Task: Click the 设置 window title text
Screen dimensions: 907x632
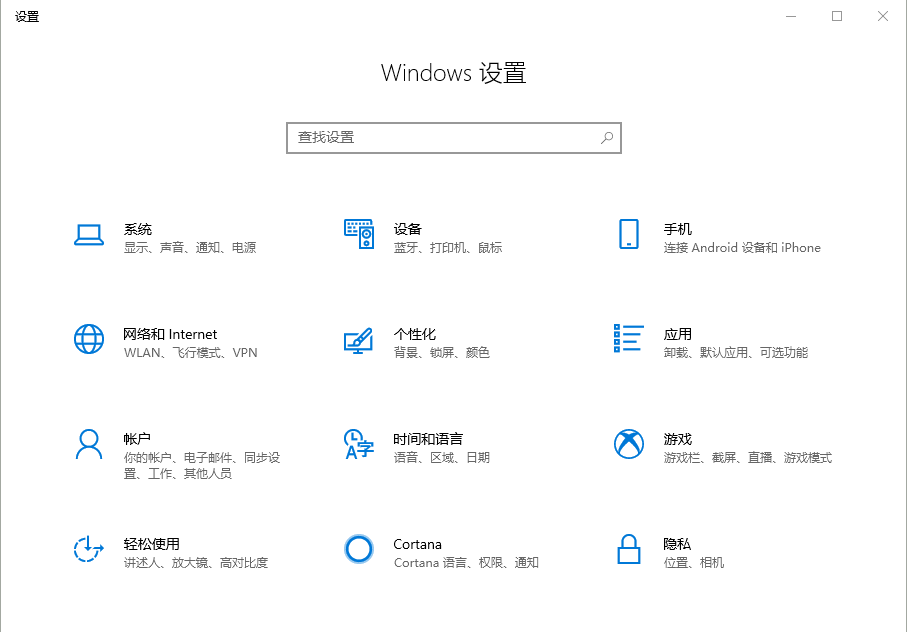Action: click(x=27, y=17)
